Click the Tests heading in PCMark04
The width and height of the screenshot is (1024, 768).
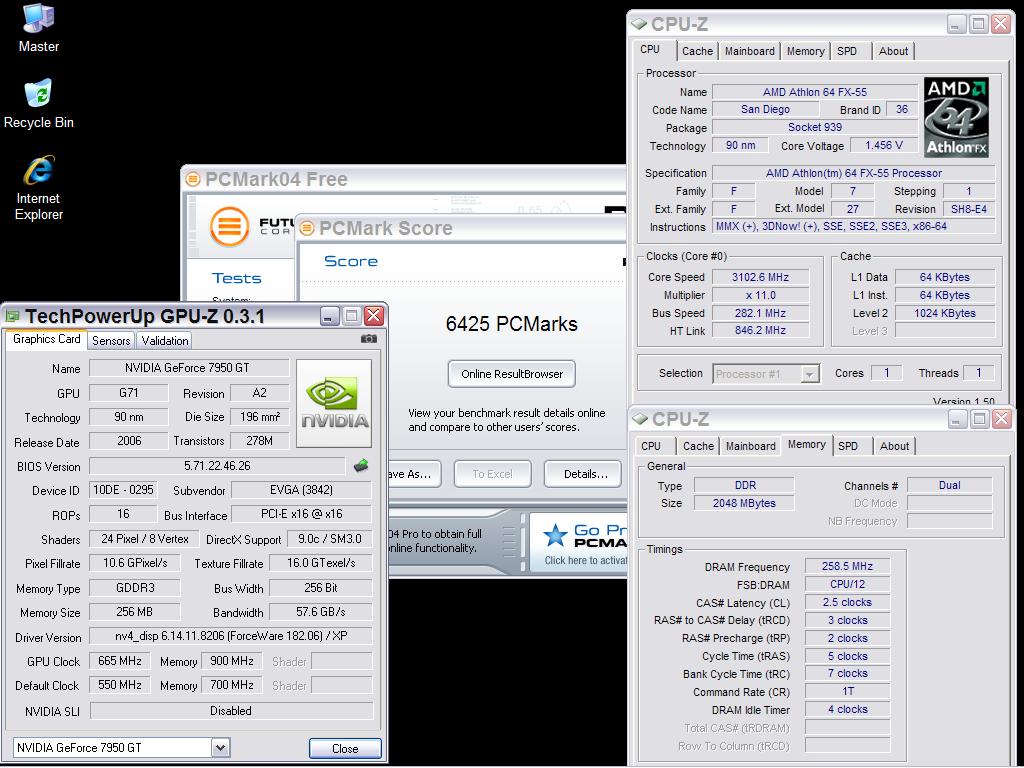(236, 278)
